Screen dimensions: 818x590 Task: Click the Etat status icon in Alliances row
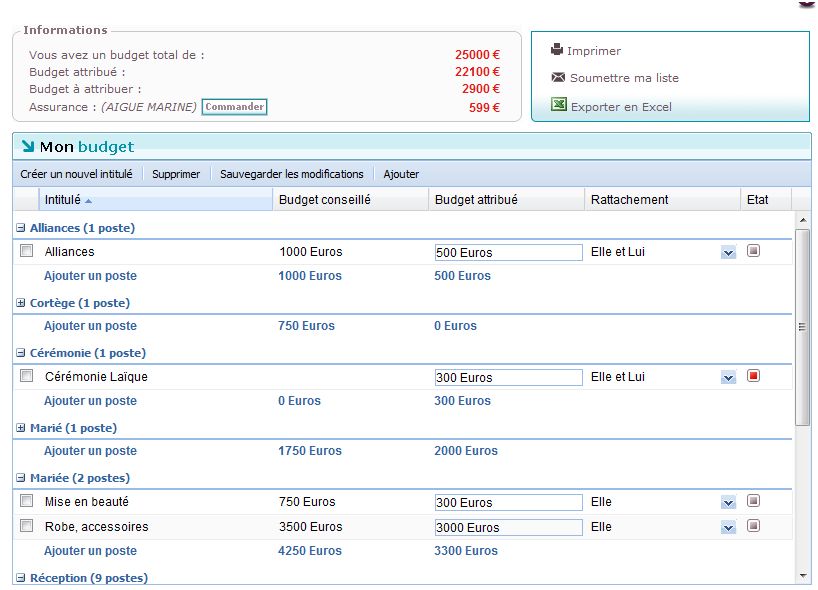(753, 251)
